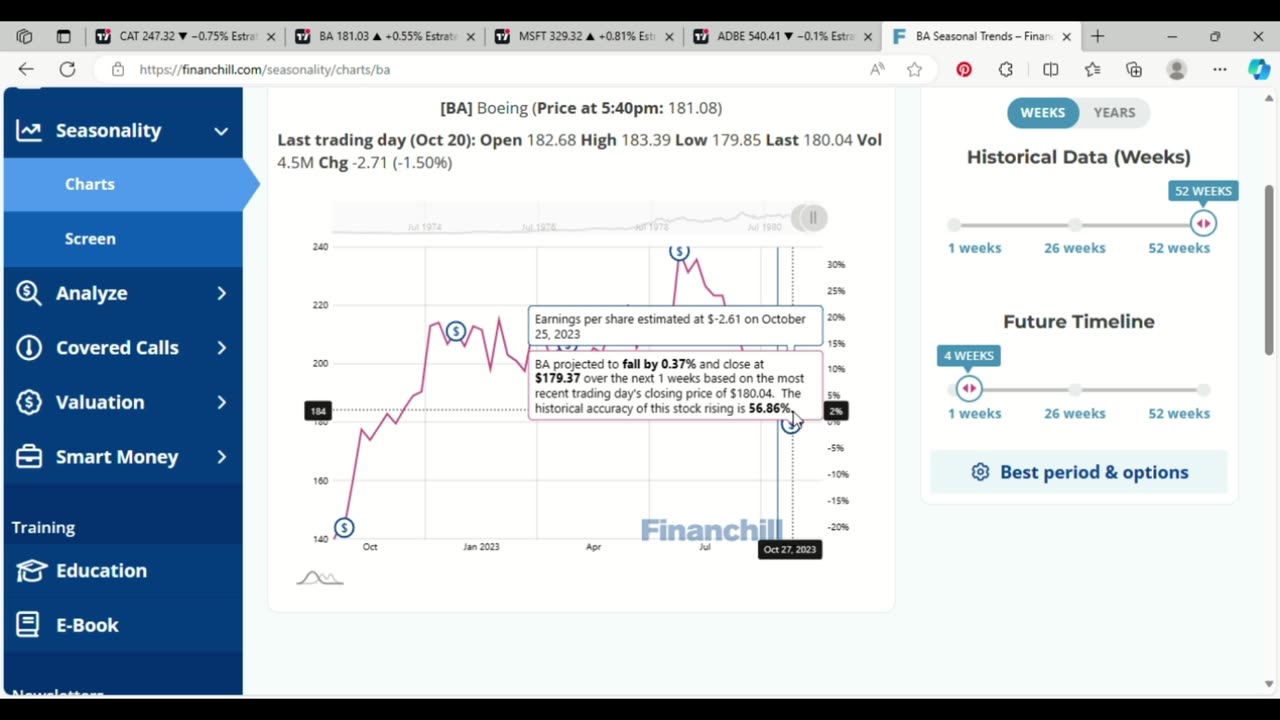Click the Historical Data 52 weeks slider handle
The image size is (1280, 720).
(1203, 224)
